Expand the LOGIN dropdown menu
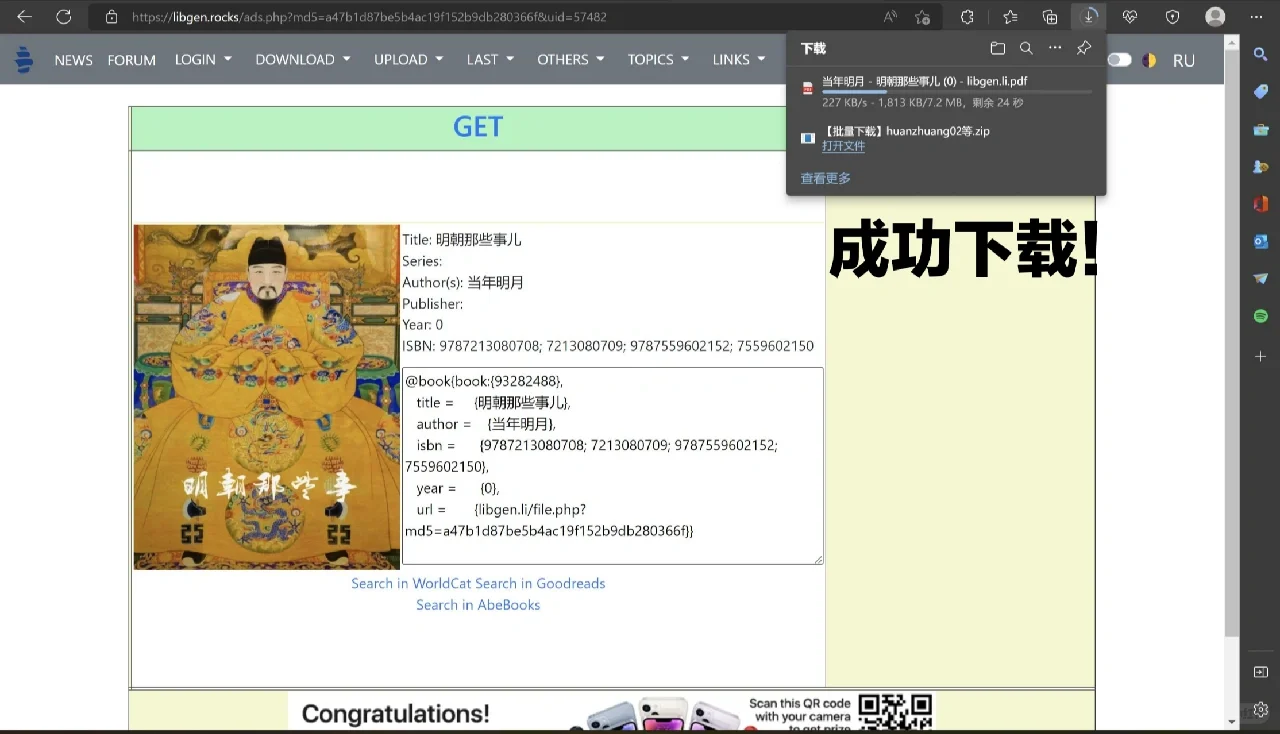 point(203,59)
